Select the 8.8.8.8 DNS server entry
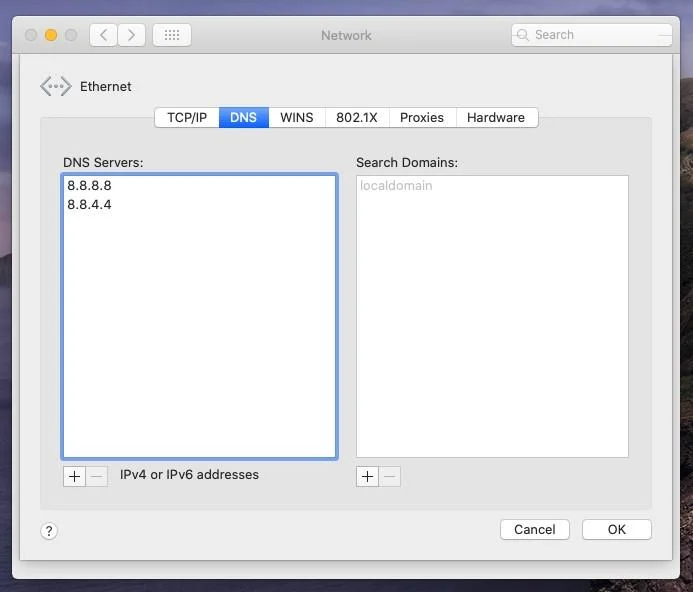This screenshot has width=693, height=592. (x=90, y=186)
